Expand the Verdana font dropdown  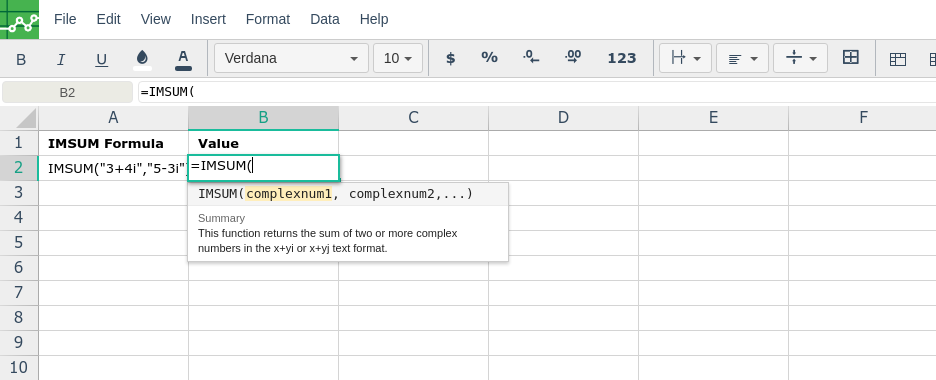pyautogui.click(x=291, y=58)
